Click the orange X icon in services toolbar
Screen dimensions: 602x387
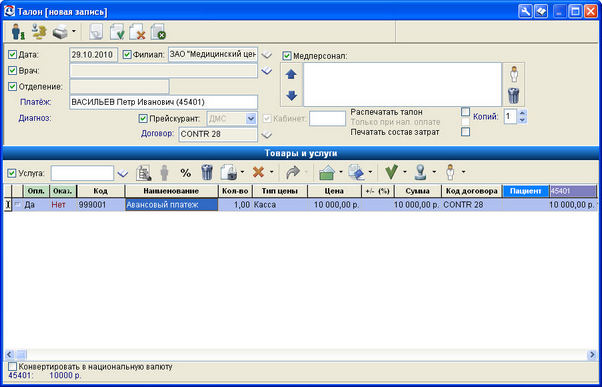pyautogui.click(x=258, y=172)
